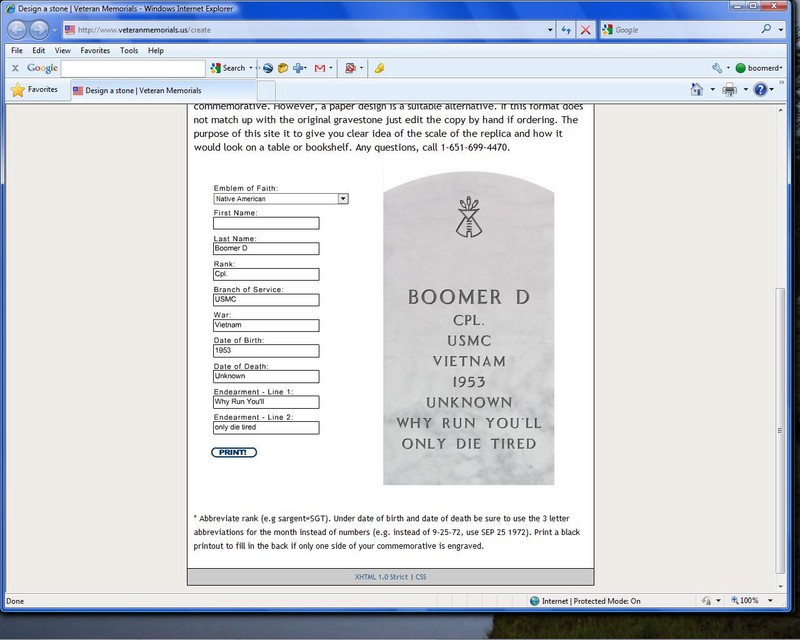The height and width of the screenshot is (640, 800).
Task: Expand the address bar URL history dropdown
Action: pyautogui.click(x=550, y=30)
